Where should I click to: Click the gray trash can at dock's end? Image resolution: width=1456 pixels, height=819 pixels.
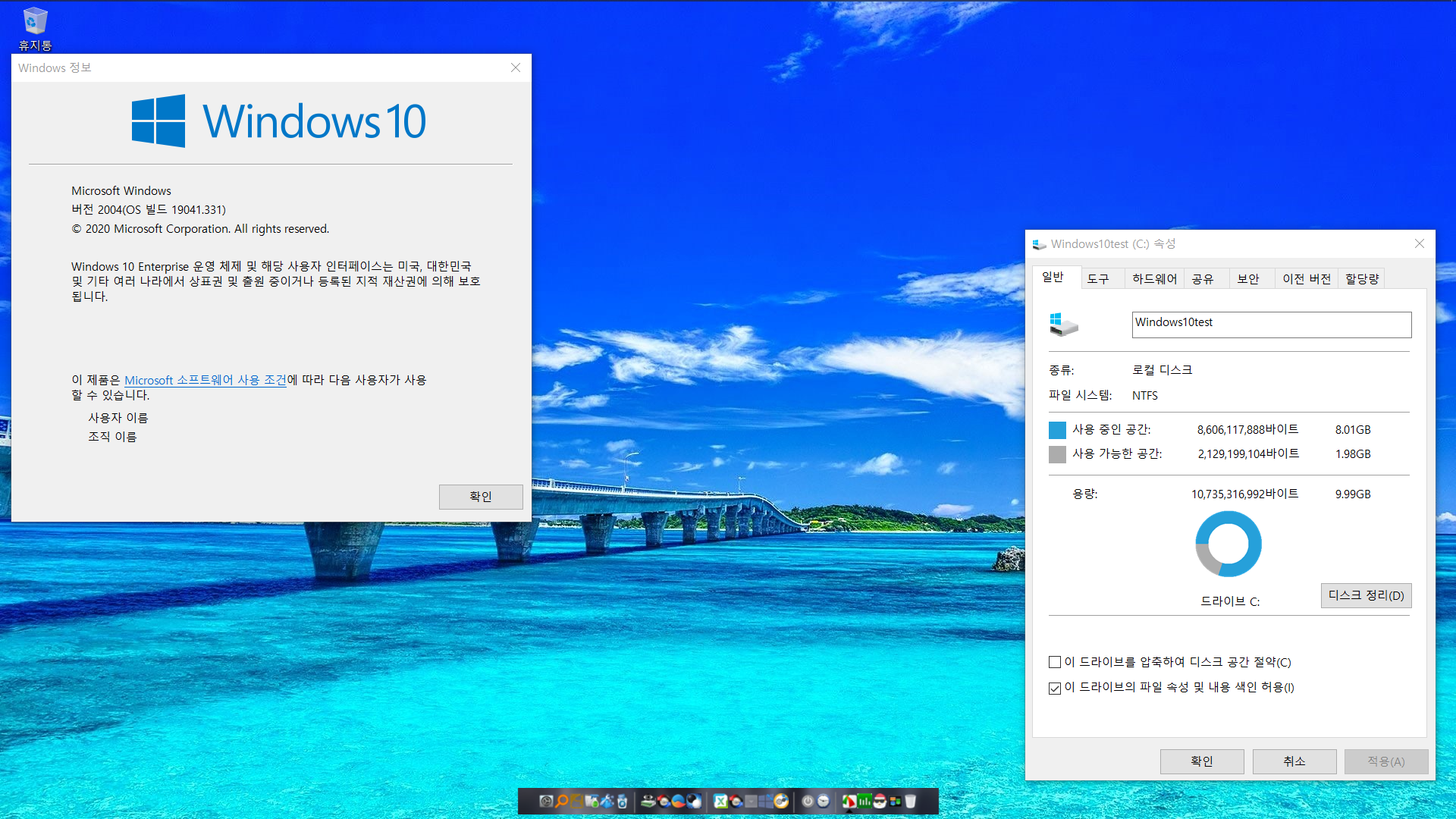click(x=910, y=801)
